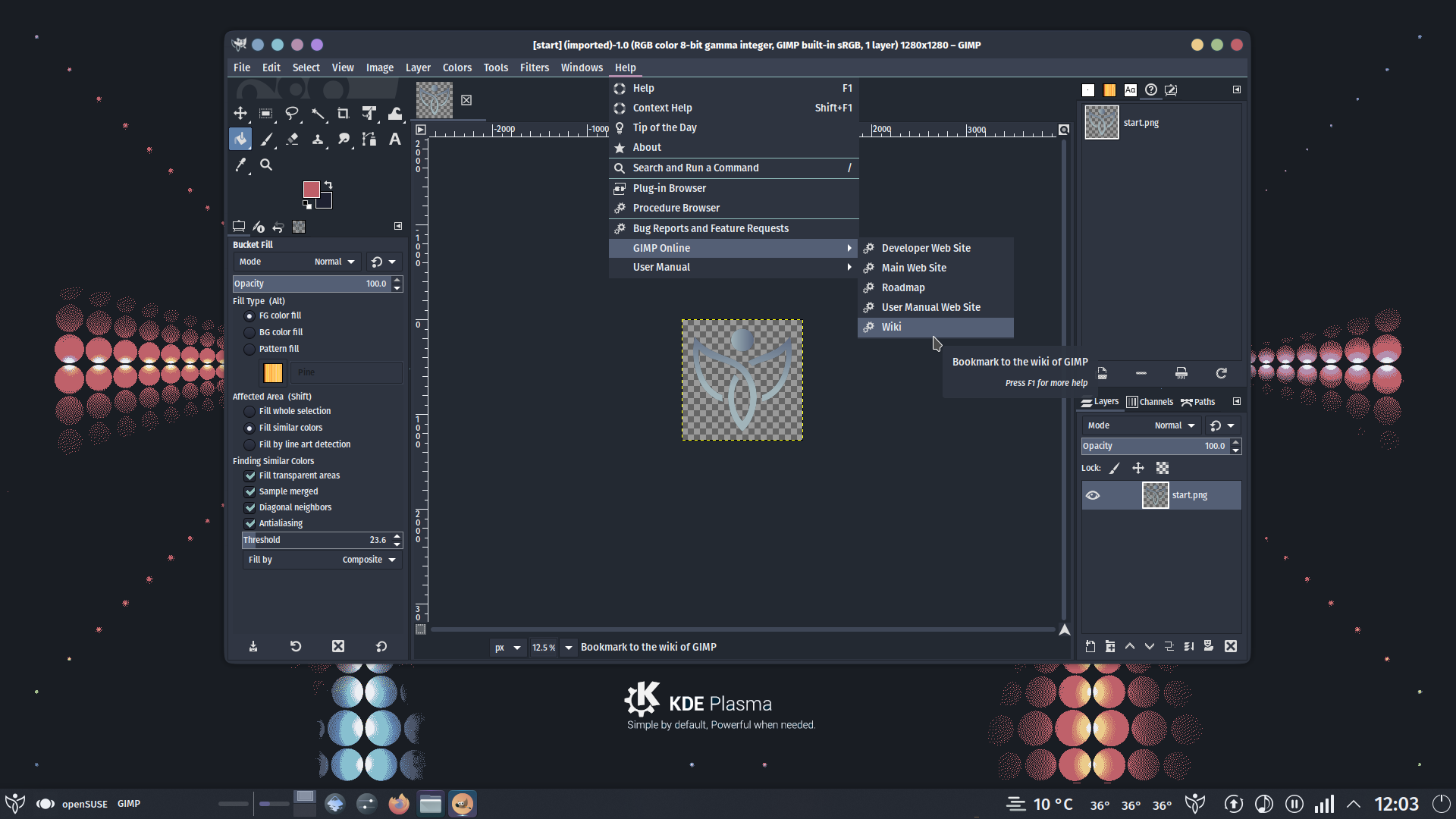
Task: Toggle Fill transparent areas checkbox
Action: (249, 475)
